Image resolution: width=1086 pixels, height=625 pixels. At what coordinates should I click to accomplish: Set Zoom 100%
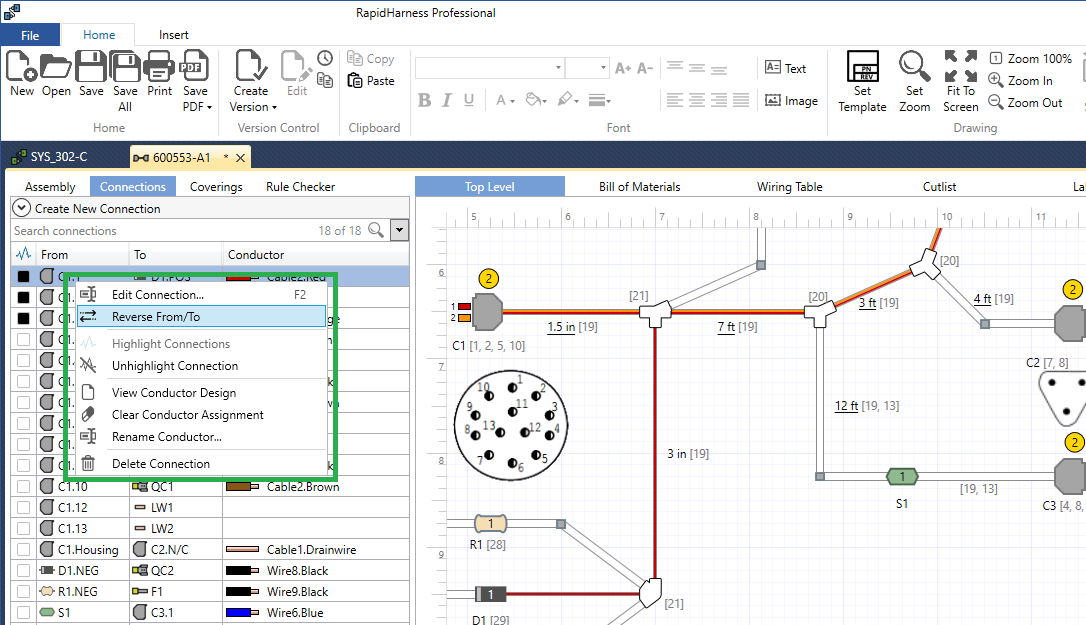click(1030, 58)
